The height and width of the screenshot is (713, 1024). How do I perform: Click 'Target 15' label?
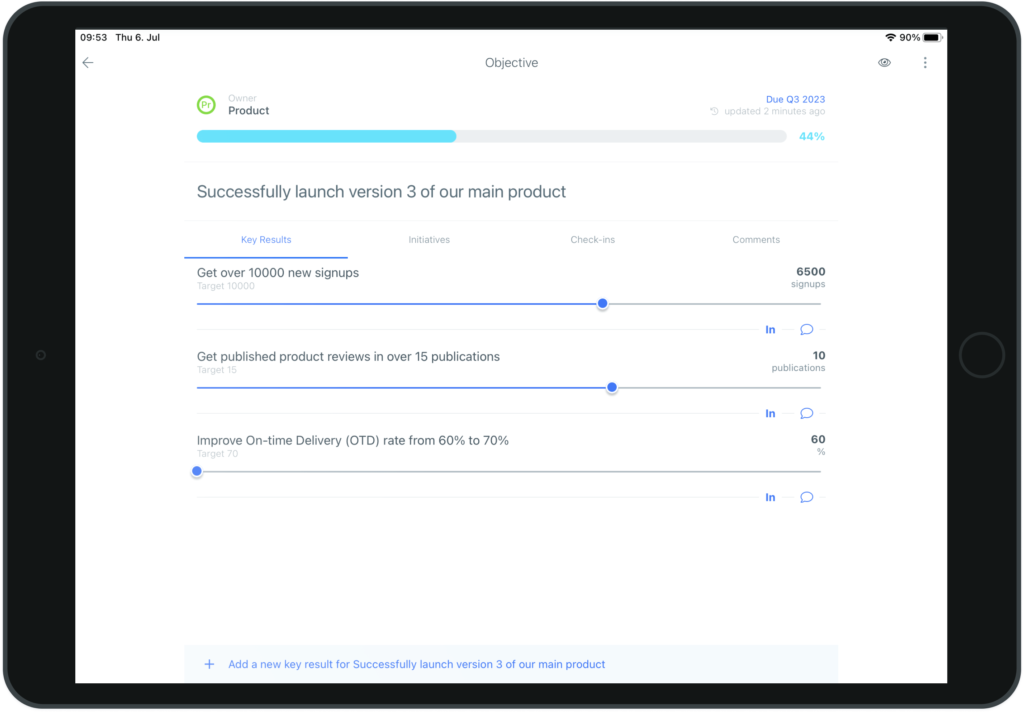point(216,370)
